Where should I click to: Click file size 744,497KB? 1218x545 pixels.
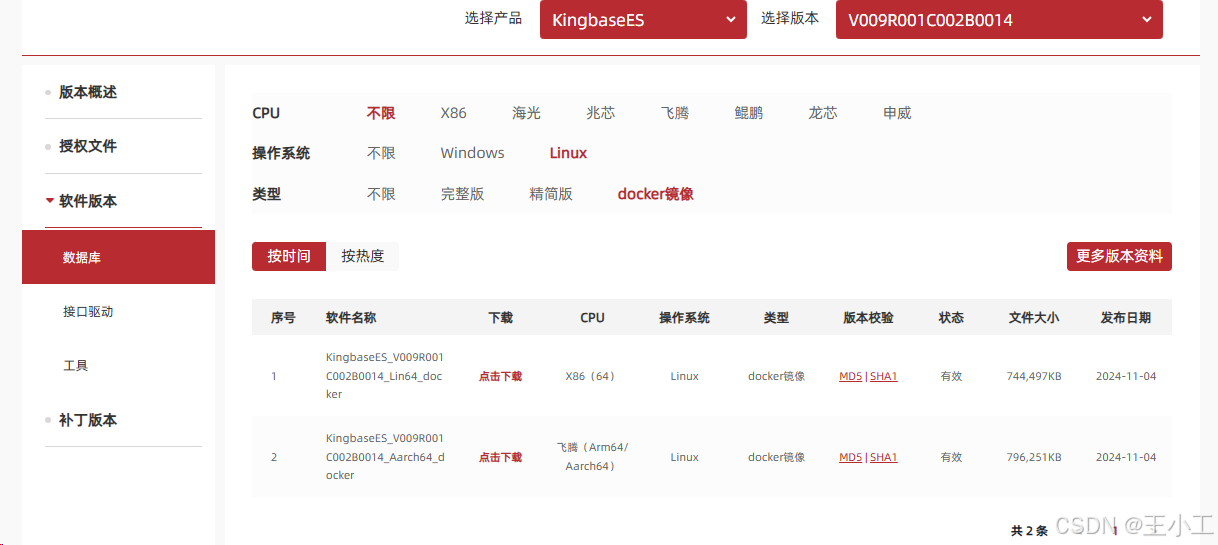coord(1034,376)
